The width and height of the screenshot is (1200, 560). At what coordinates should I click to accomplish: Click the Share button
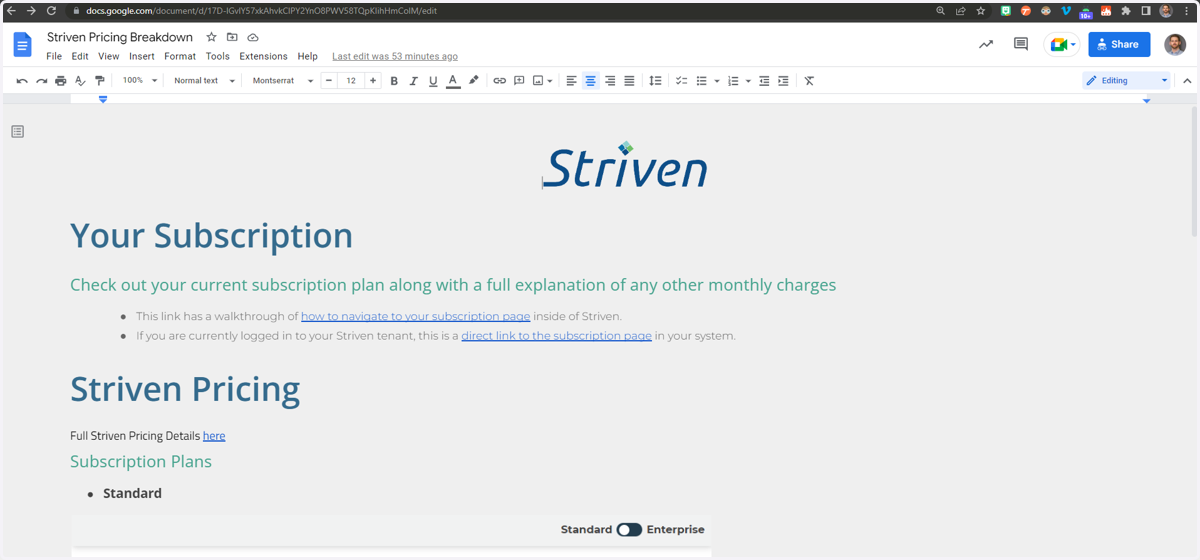pyautogui.click(x=1119, y=44)
